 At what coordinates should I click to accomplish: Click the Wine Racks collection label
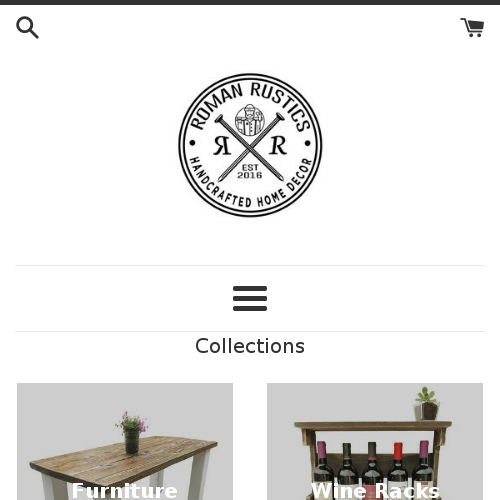click(375, 491)
